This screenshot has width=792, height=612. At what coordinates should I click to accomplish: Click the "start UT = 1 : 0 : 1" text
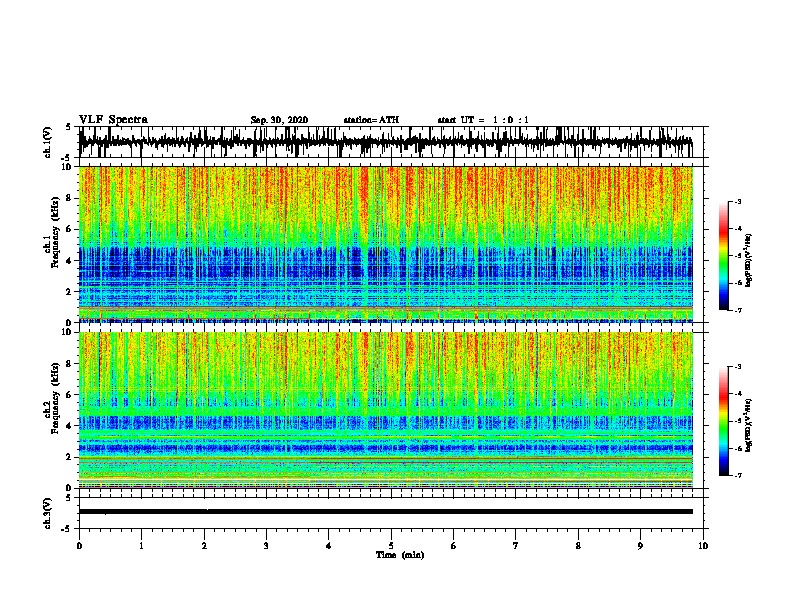483,120
